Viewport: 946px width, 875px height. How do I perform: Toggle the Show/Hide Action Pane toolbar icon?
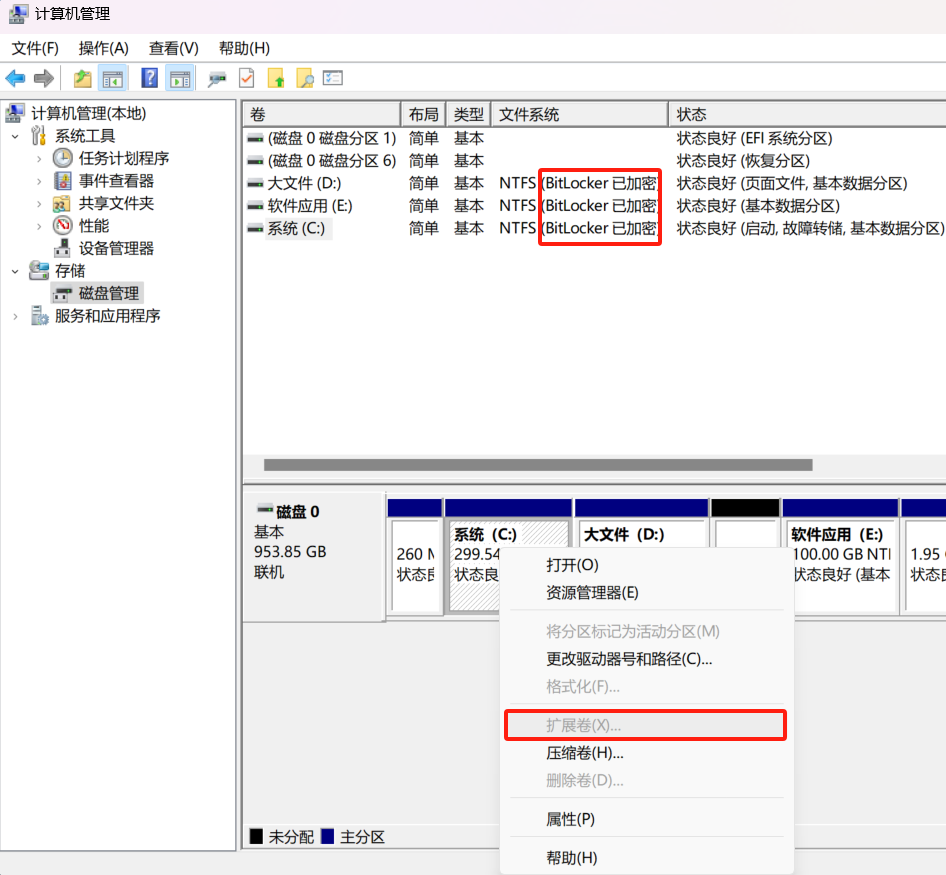[180, 78]
